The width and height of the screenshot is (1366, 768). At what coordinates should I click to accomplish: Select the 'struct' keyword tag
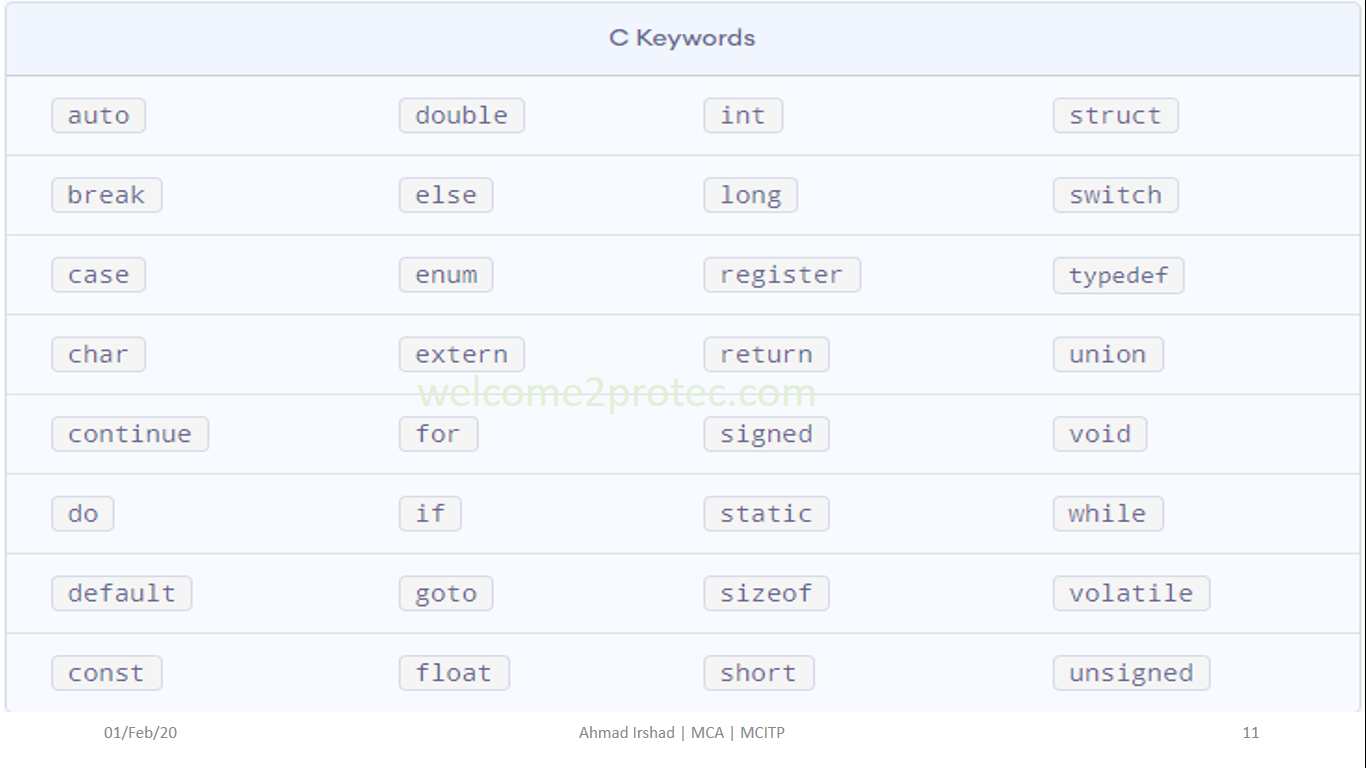(x=1115, y=116)
